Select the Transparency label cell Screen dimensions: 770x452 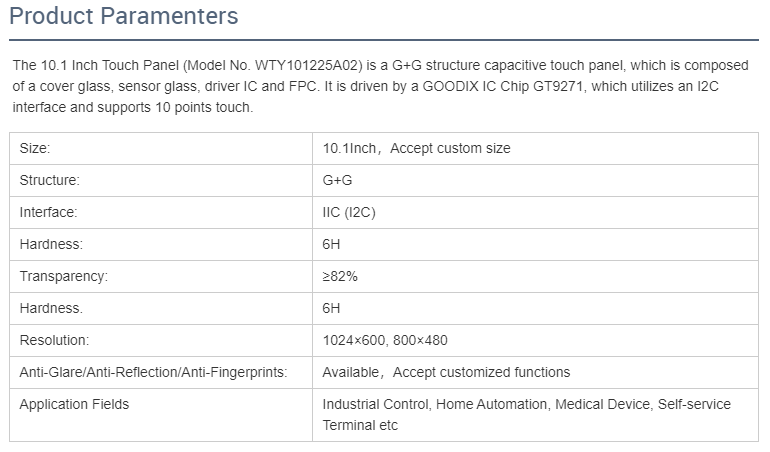click(161, 276)
